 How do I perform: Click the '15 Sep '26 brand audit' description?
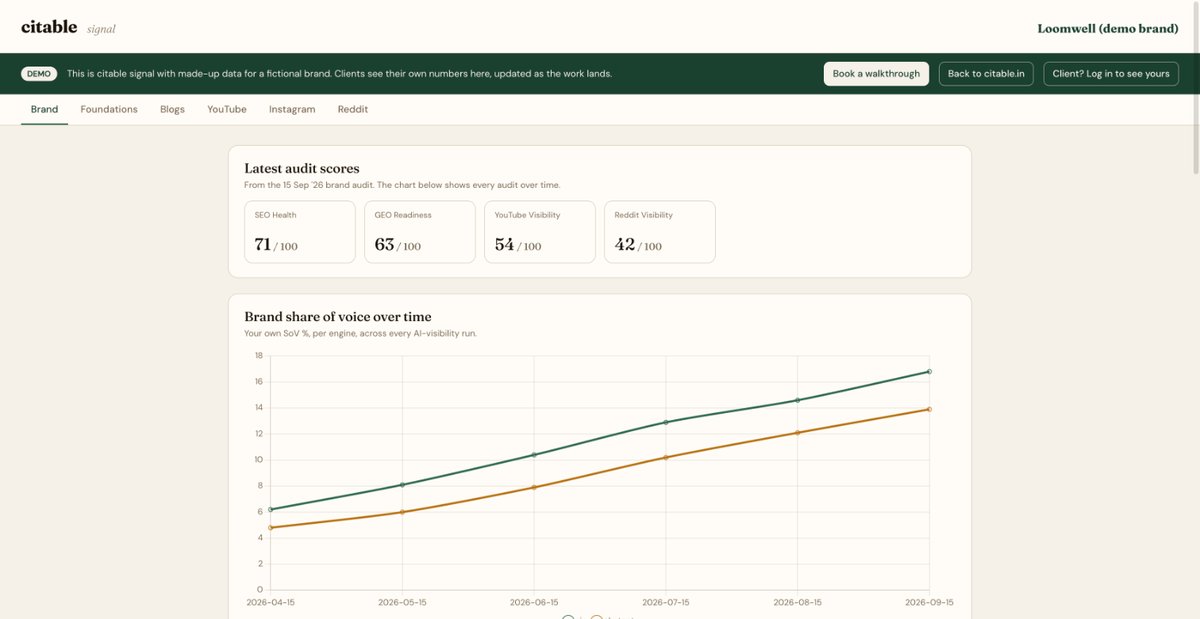(402, 185)
